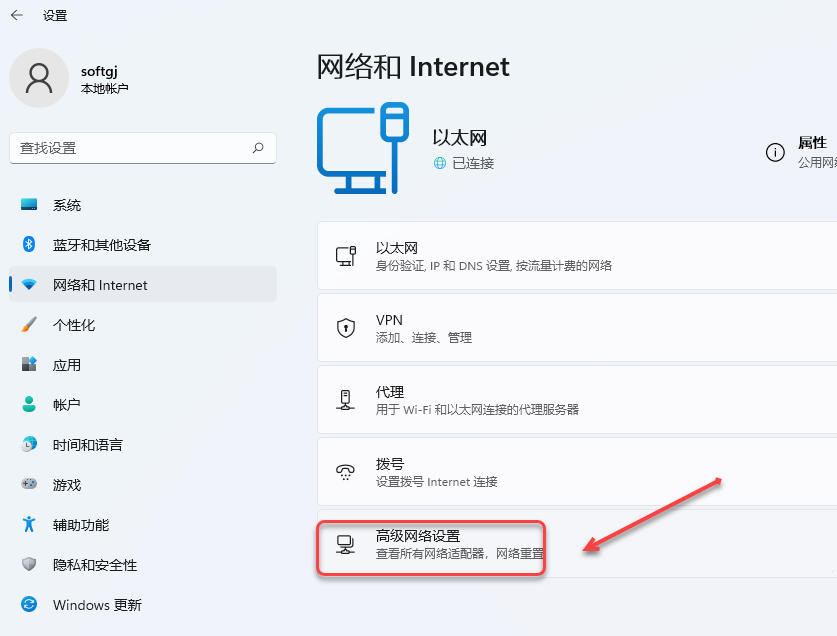Open network 属性 link
Image resolution: width=837 pixels, height=636 pixels.
point(812,143)
